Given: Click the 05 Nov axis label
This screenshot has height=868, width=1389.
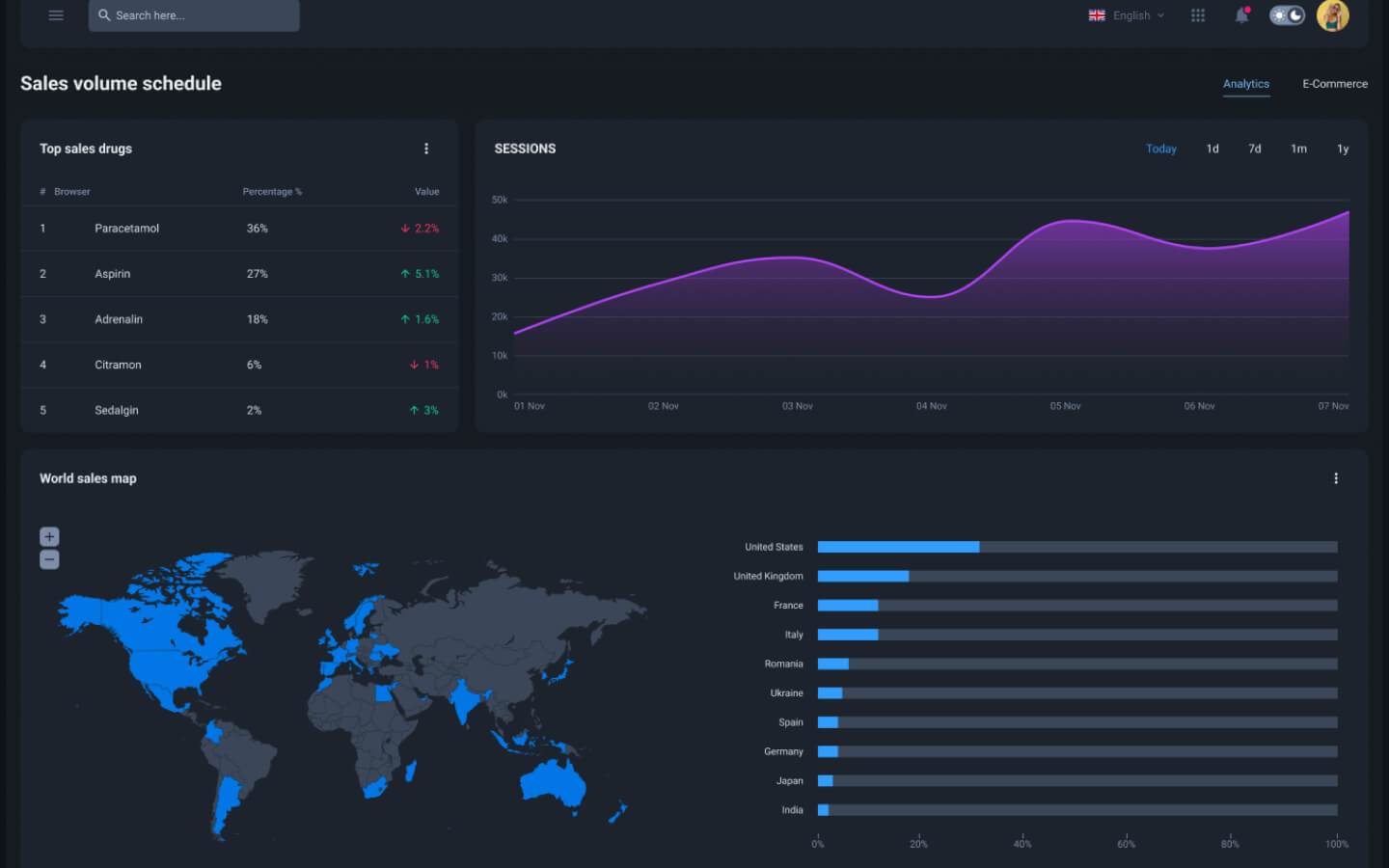Looking at the screenshot, I should click(x=1065, y=406).
